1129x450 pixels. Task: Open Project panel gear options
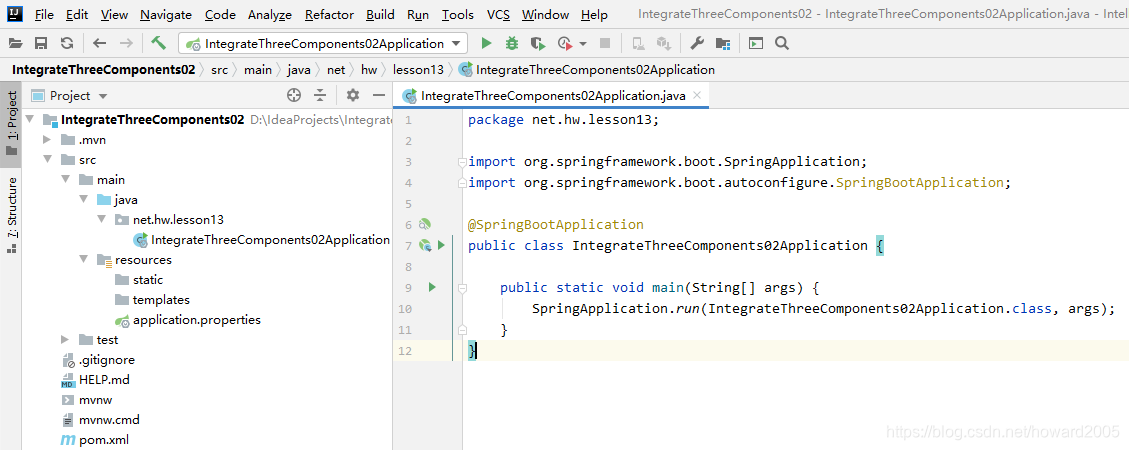(x=353, y=95)
